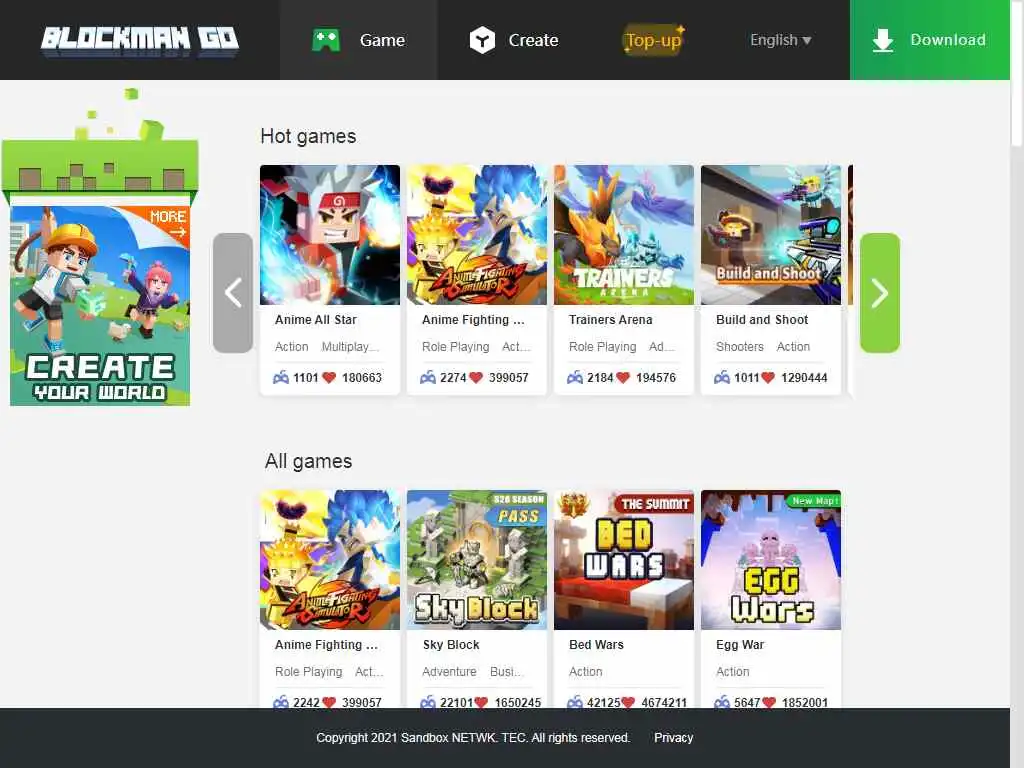Viewport: 1024px width, 768px height.
Task: Click the green gamepad Game icon
Action: [x=326, y=40]
